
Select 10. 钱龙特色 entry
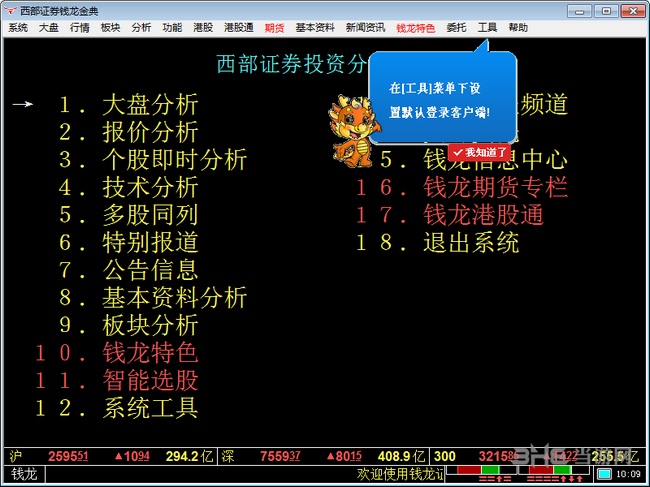(116, 353)
